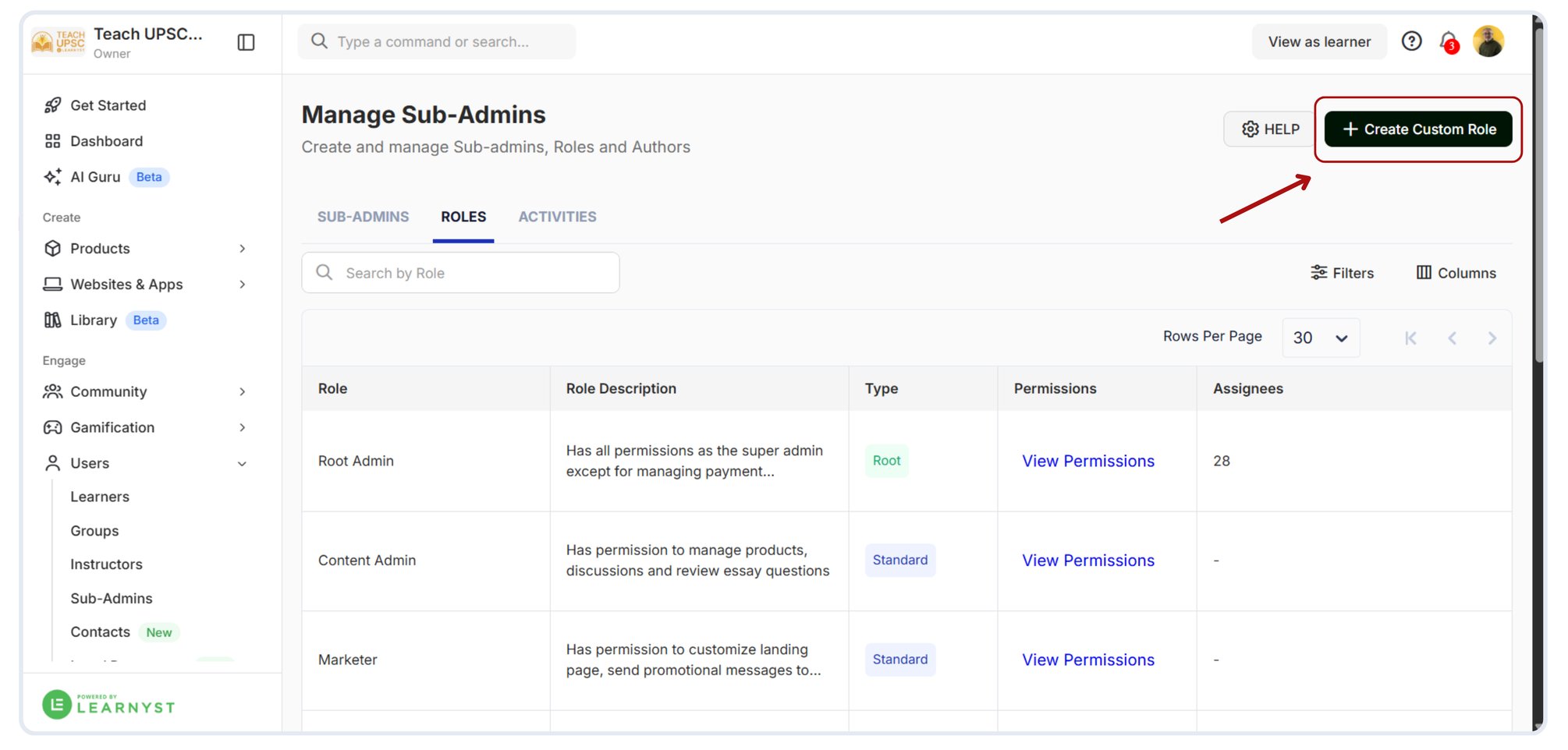Open Sub-Admins in the sidebar
The width and height of the screenshot is (1568, 750).
tap(112, 599)
